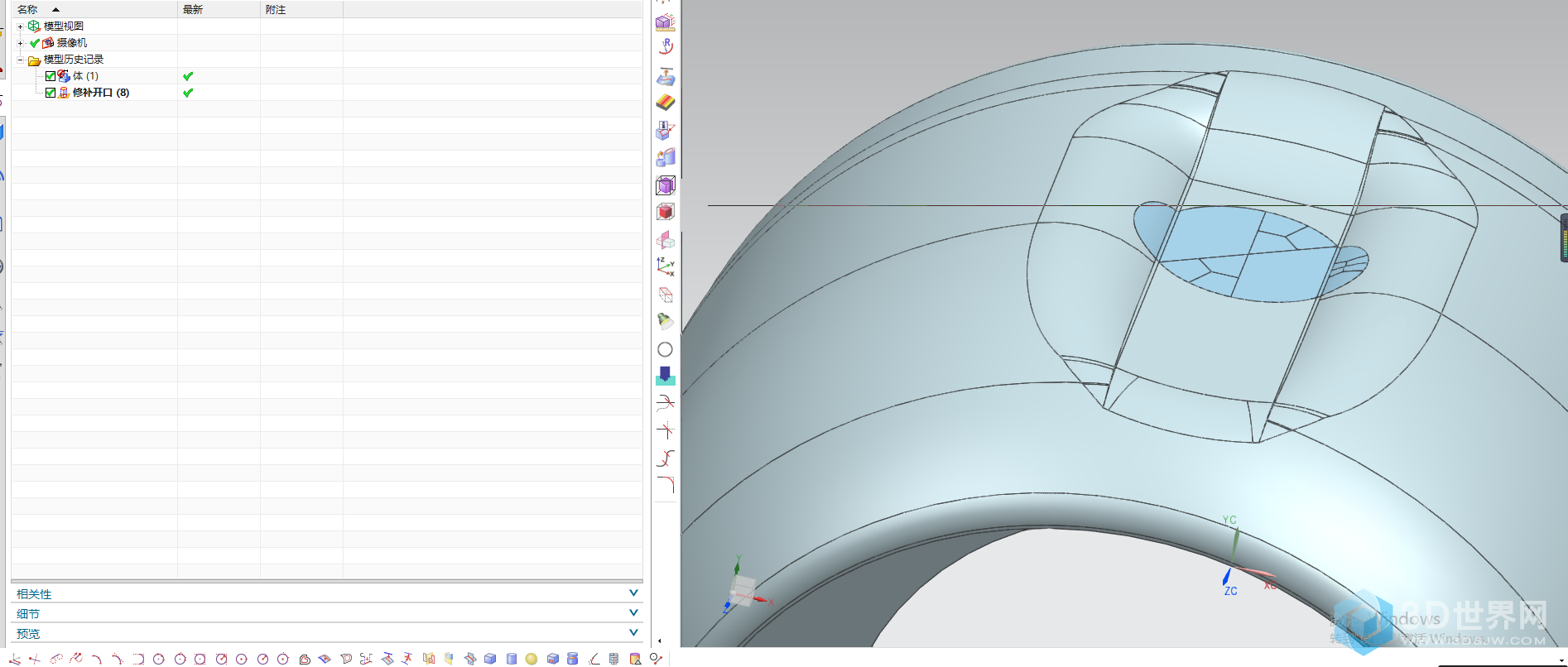The height and width of the screenshot is (667, 1568).
Task: Click the empty circle icon
Action: pyautogui.click(x=665, y=349)
